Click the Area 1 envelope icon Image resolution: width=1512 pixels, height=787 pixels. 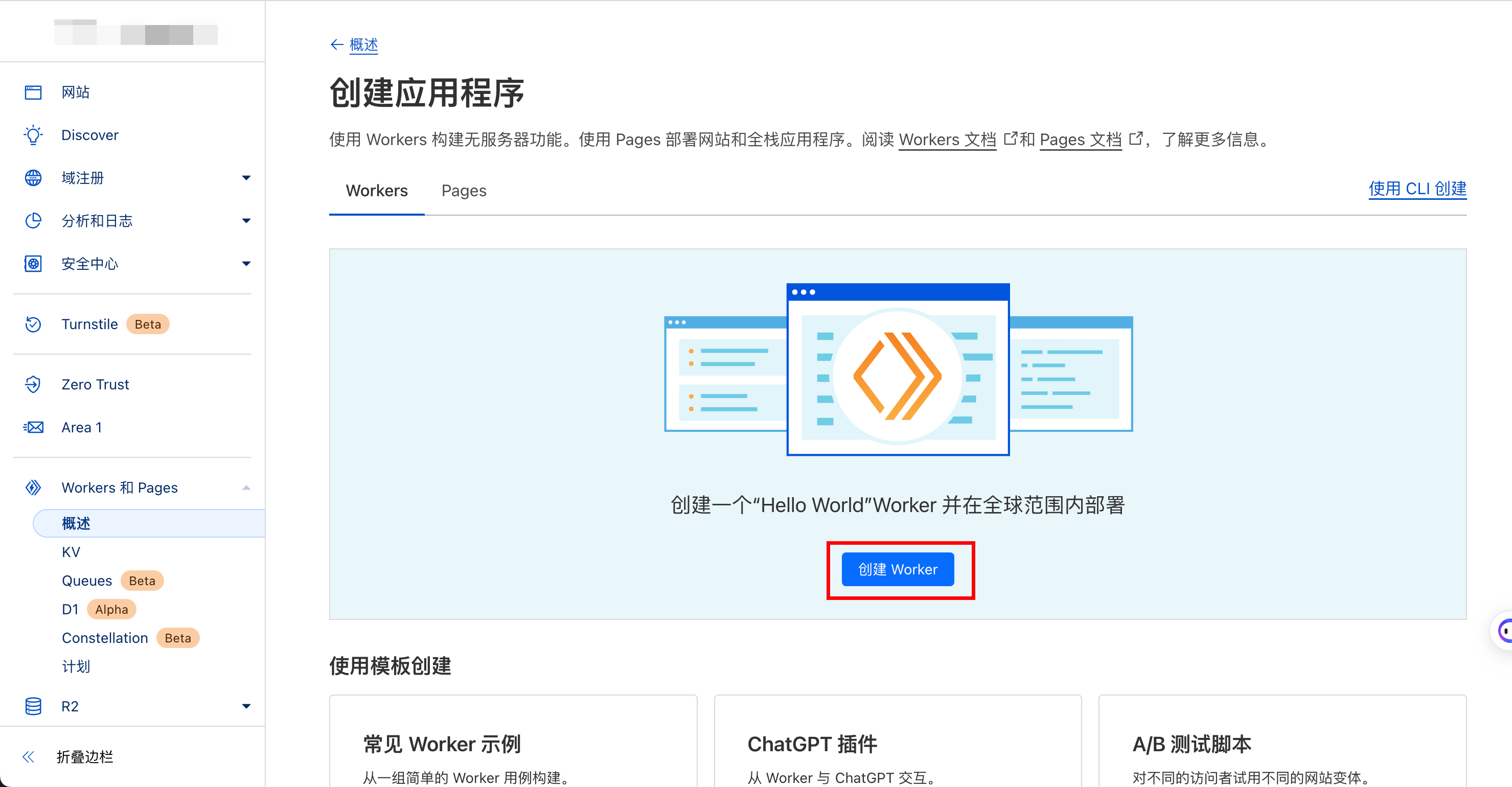coord(33,427)
